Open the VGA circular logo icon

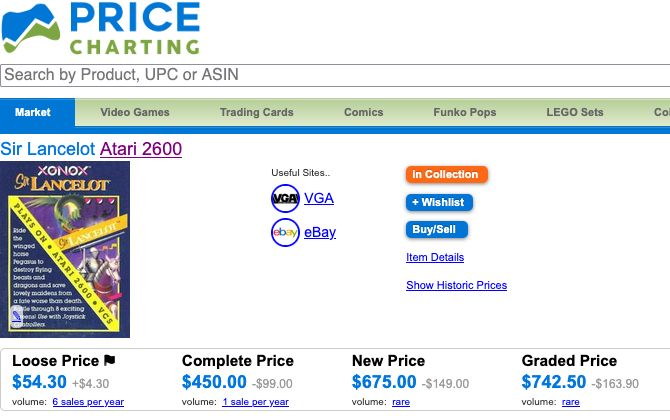click(285, 198)
